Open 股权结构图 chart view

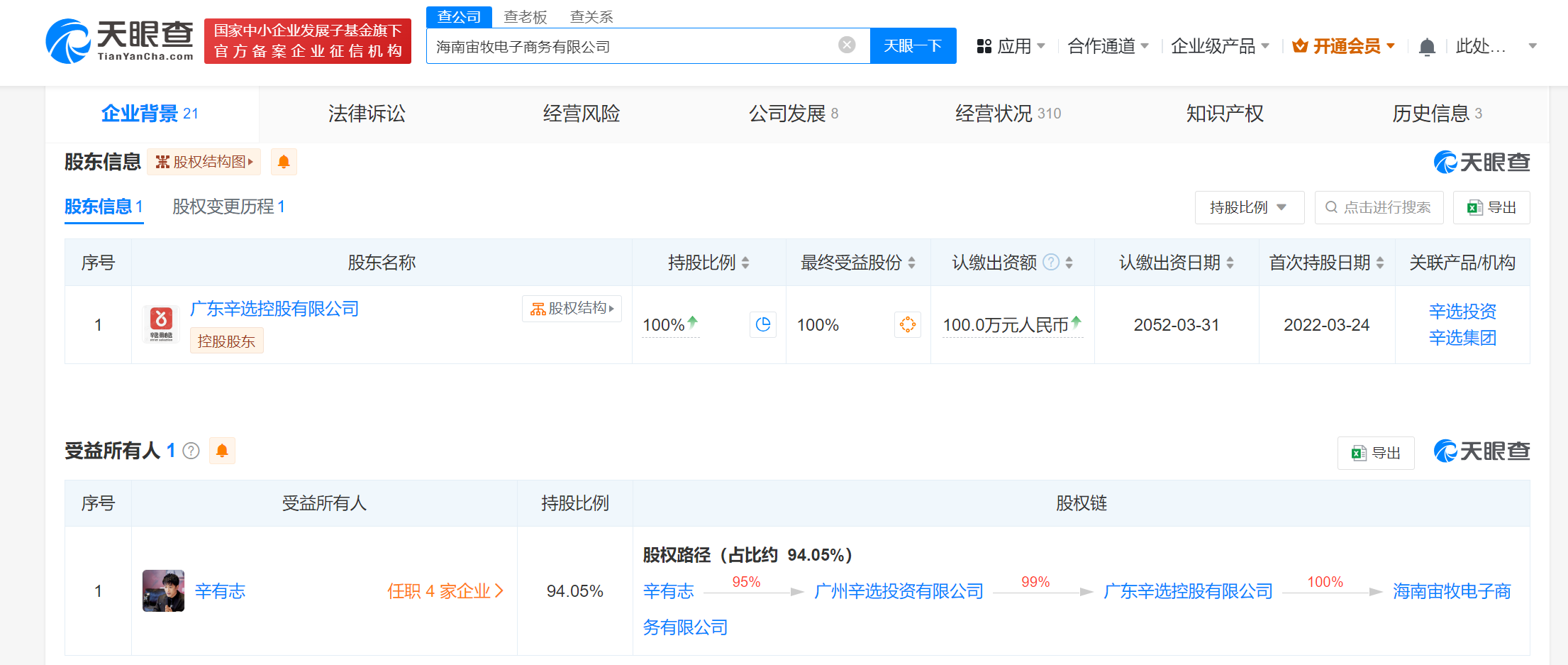tap(204, 161)
